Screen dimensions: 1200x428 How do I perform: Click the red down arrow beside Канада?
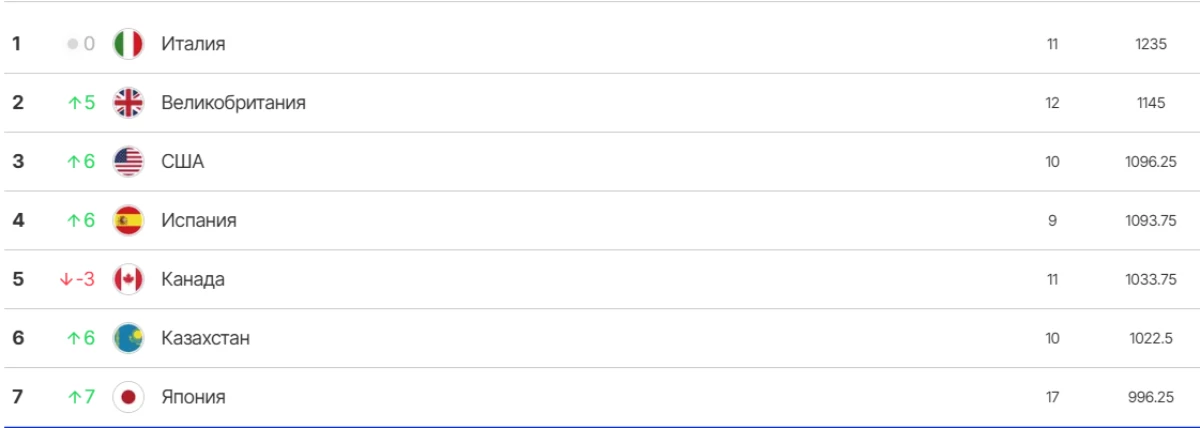(x=66, y=280)
